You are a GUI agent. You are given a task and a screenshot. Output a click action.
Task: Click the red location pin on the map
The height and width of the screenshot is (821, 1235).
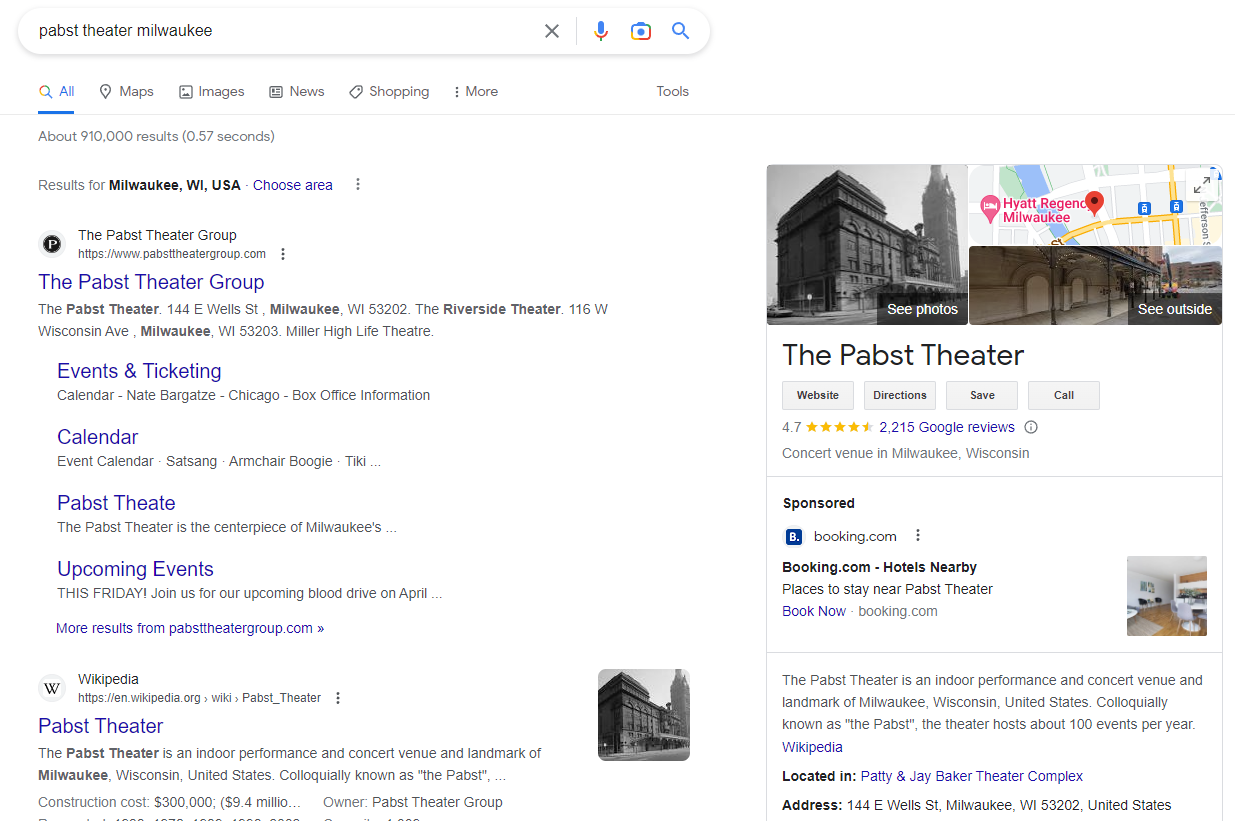click(1094, 204)
